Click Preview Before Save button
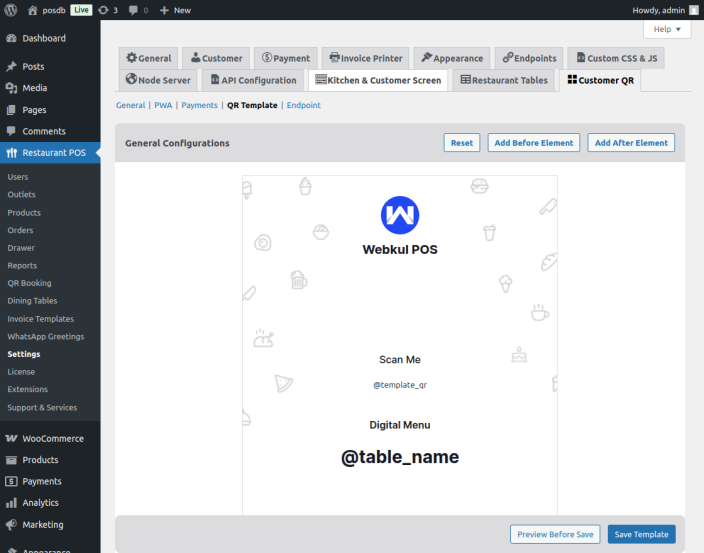Viewport: 704px width, 553px height. pos(555,534)
